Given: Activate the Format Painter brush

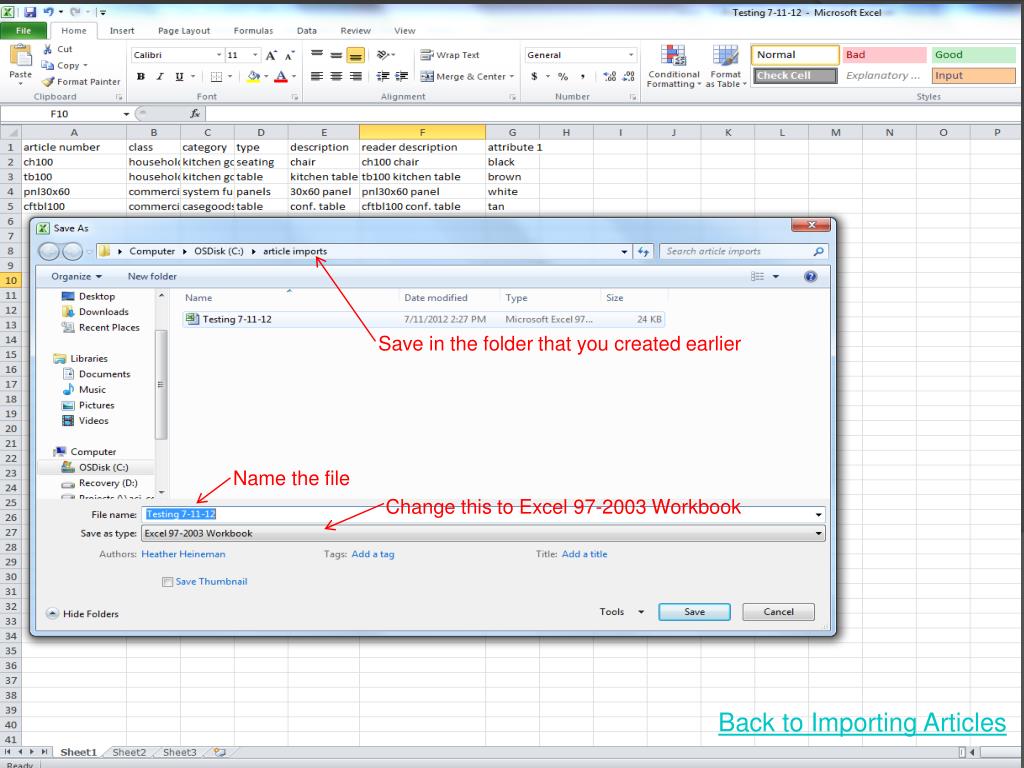Looking at the screenshot, I should (48, 82).
